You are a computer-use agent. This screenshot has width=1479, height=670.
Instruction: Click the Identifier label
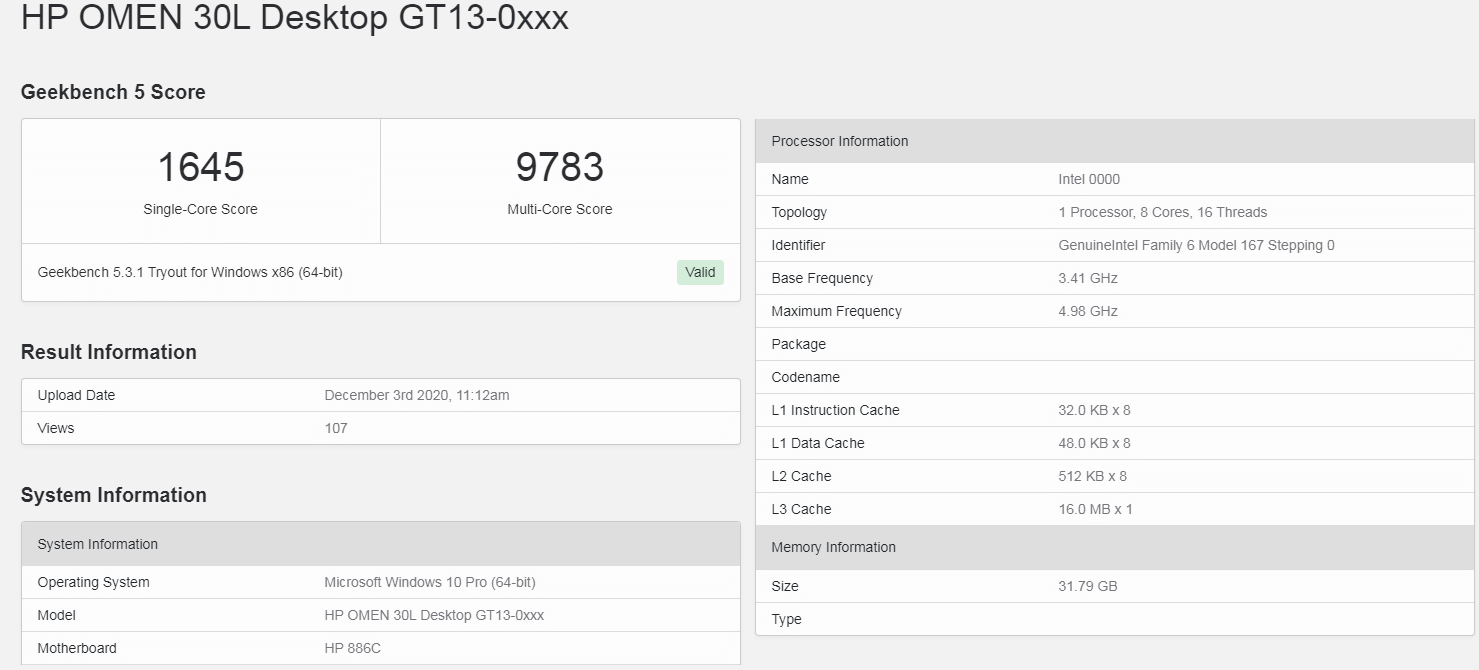tap(798, 245)
